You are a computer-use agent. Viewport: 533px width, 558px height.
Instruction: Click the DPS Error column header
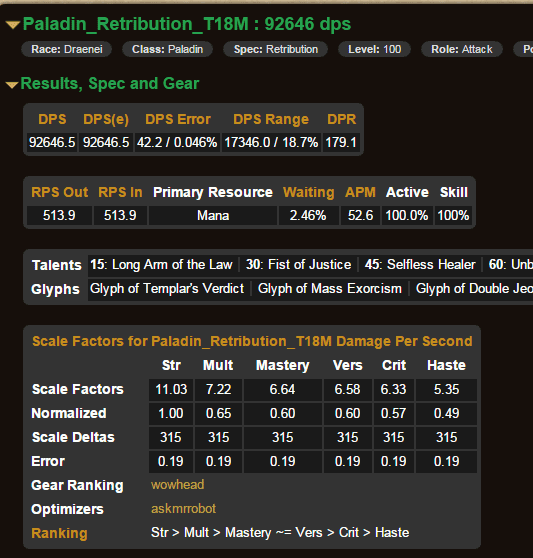178,119
